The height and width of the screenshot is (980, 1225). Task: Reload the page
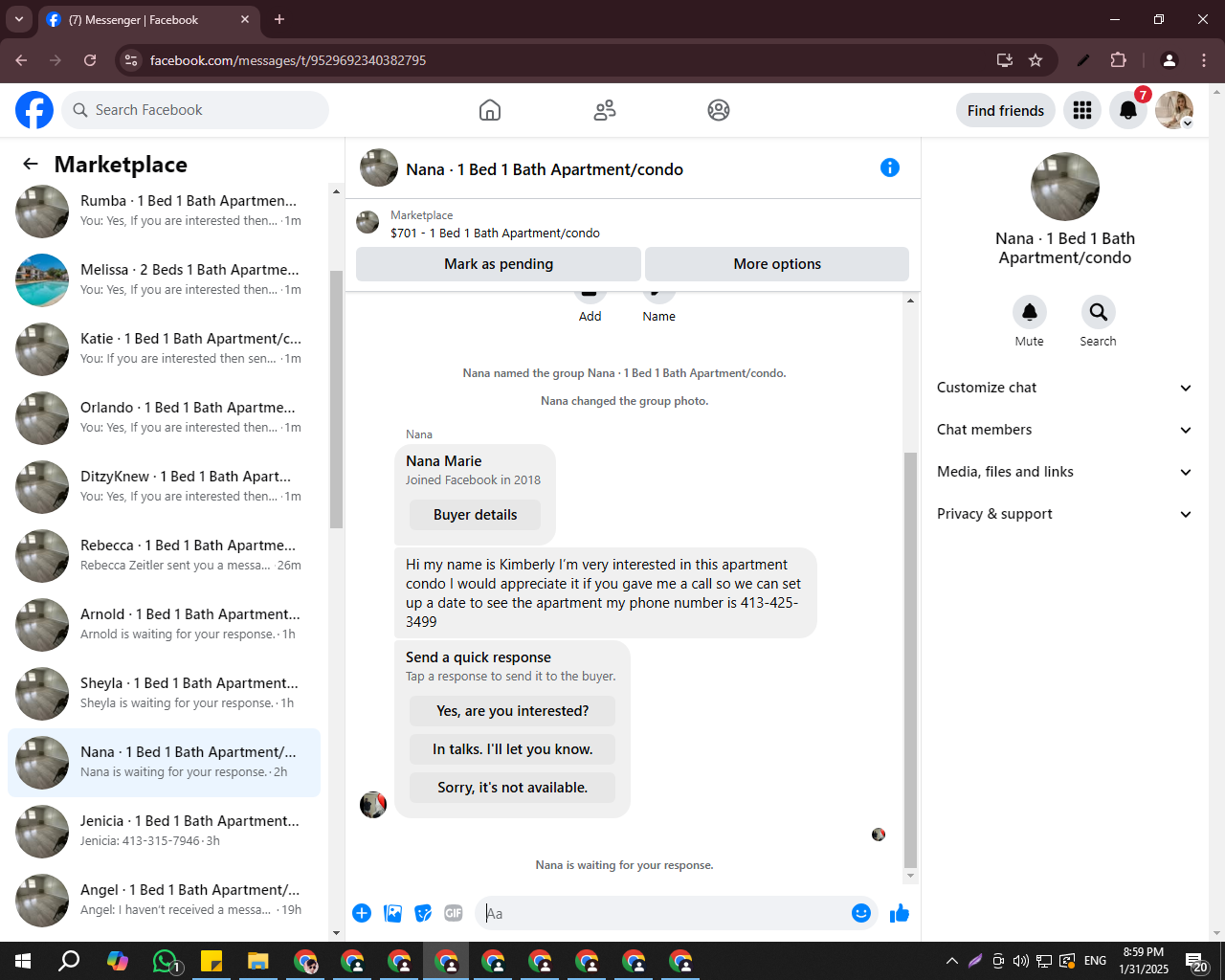click(90, 60)
